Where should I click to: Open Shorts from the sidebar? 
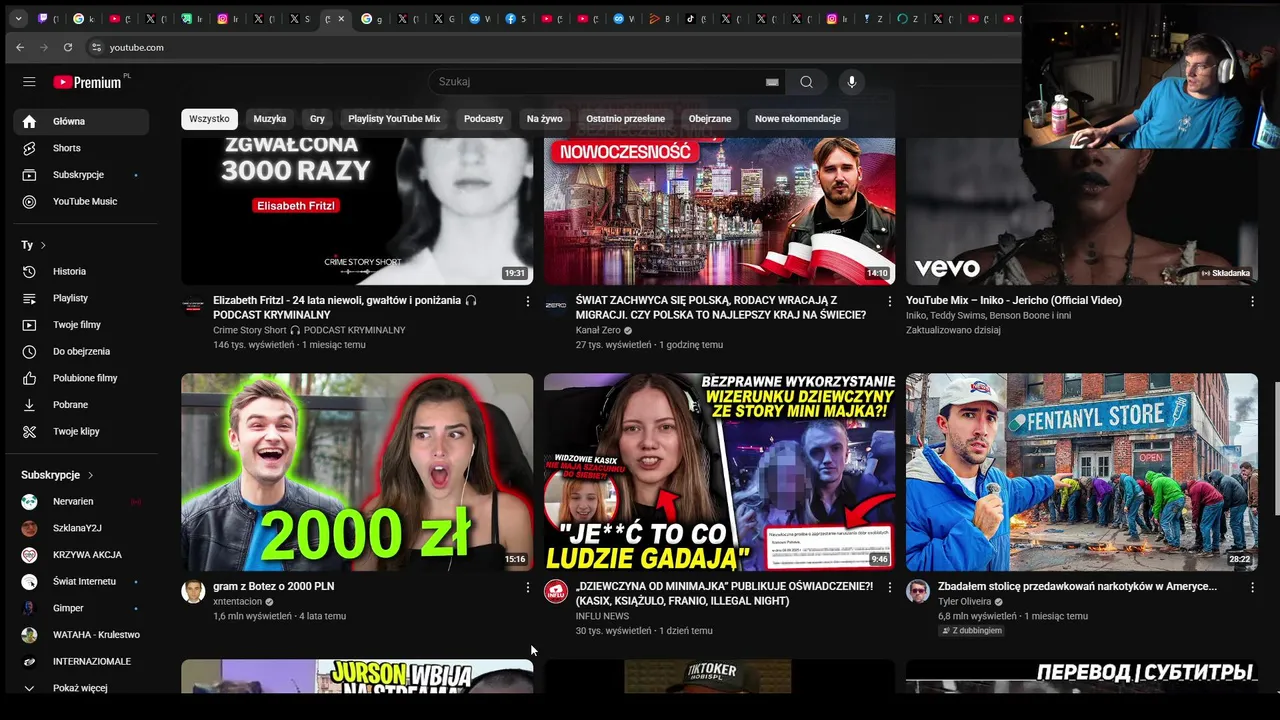(x=81, y=148)
